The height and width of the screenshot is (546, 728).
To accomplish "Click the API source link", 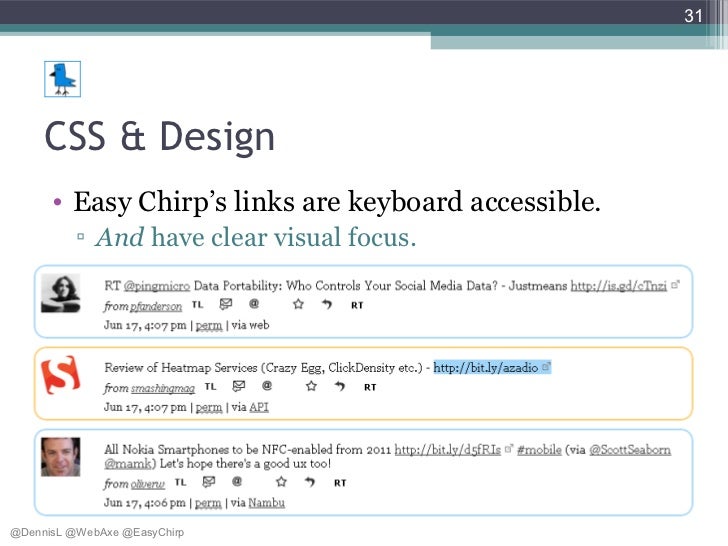I will tap(259, 407).
